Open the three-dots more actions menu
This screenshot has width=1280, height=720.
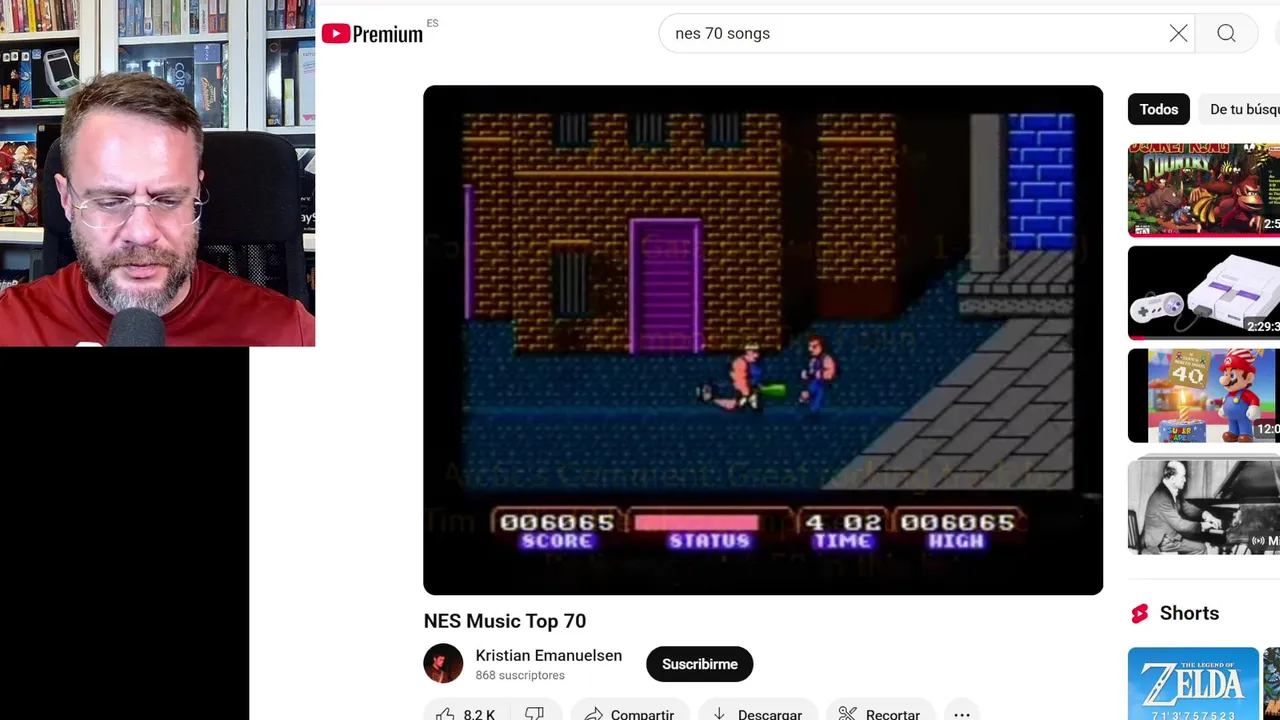pyautogui.click(x=962, y=713)
